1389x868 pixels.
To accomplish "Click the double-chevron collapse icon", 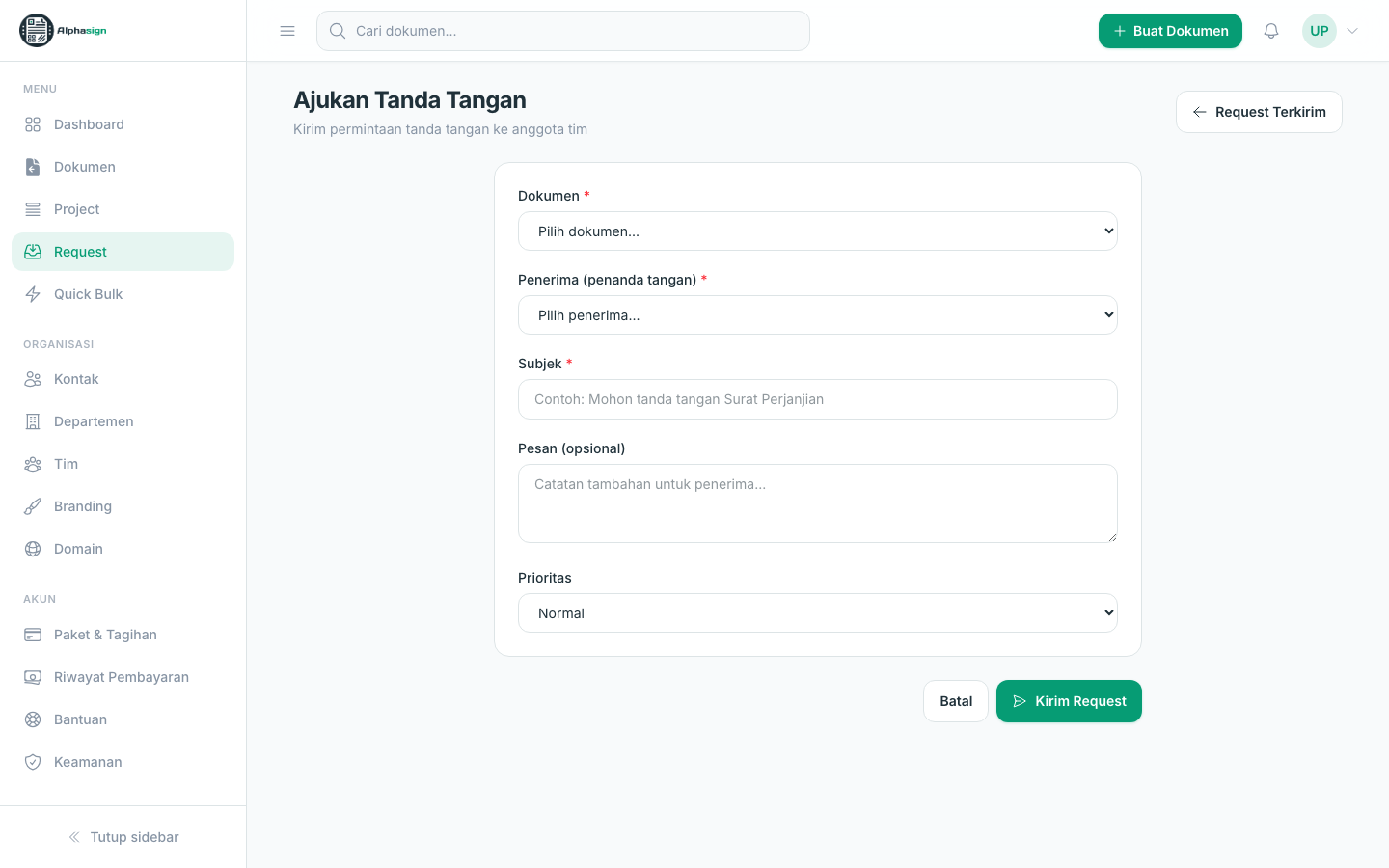I will tap(74, 837).
